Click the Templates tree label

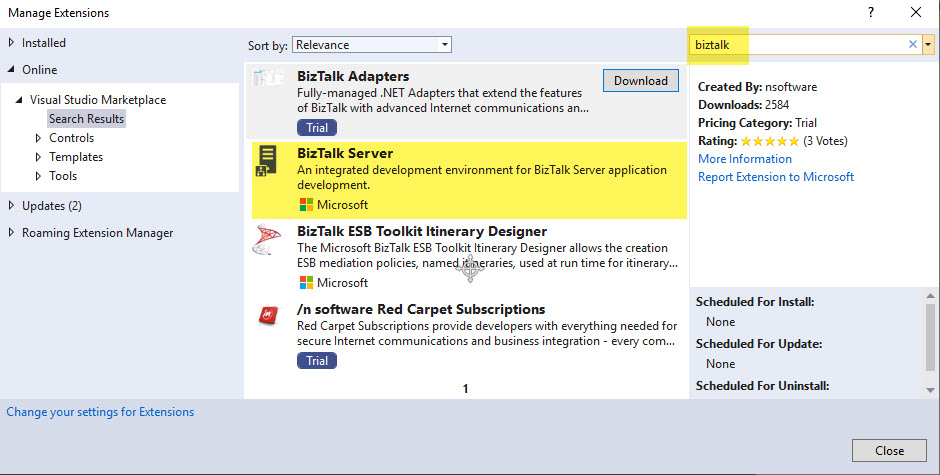pyautogui.click(x=76, y=157)
